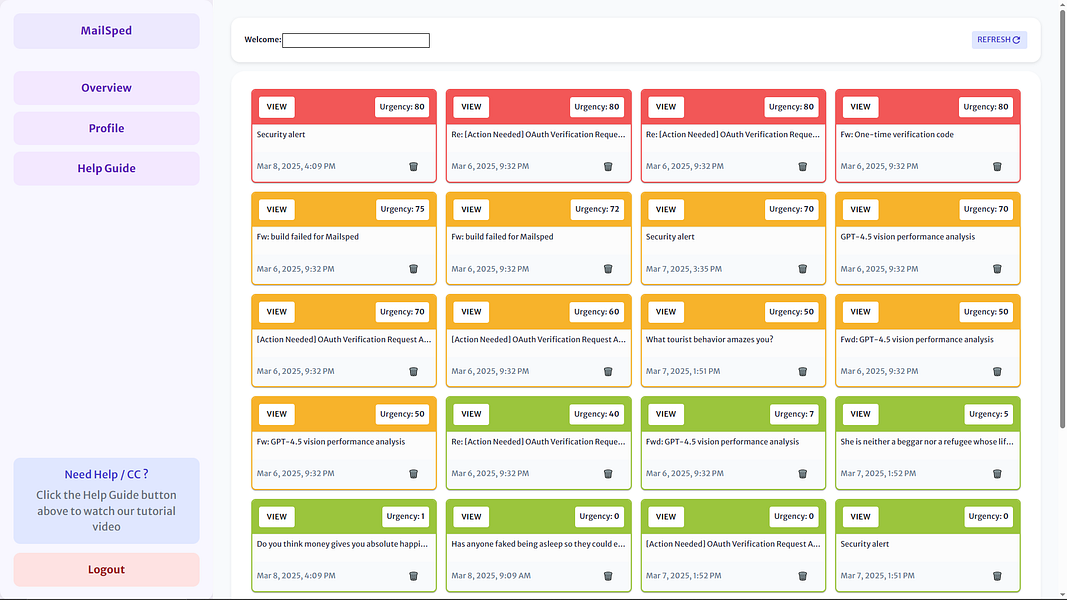Trash the 'What tourist behavior amazes you?' email
The image size is (1067, 600).
(802, 371)
